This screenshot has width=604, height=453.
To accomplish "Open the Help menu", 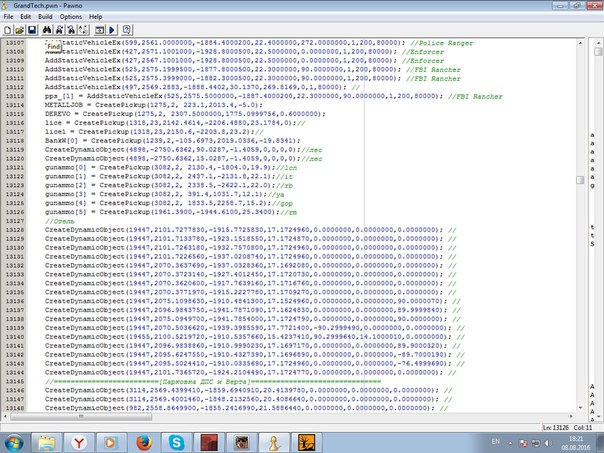I will (x=96, y=17).
